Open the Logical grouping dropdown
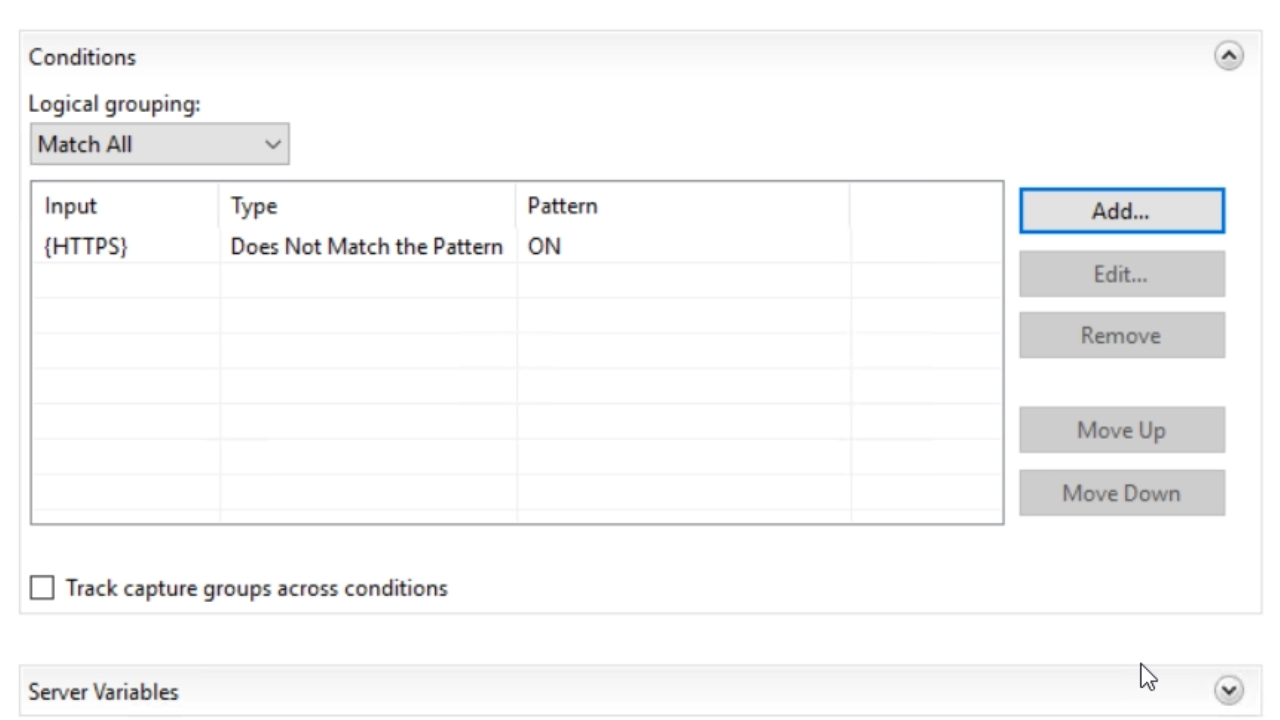This screenshot has height=720, width=1280. tap(159, 144)
